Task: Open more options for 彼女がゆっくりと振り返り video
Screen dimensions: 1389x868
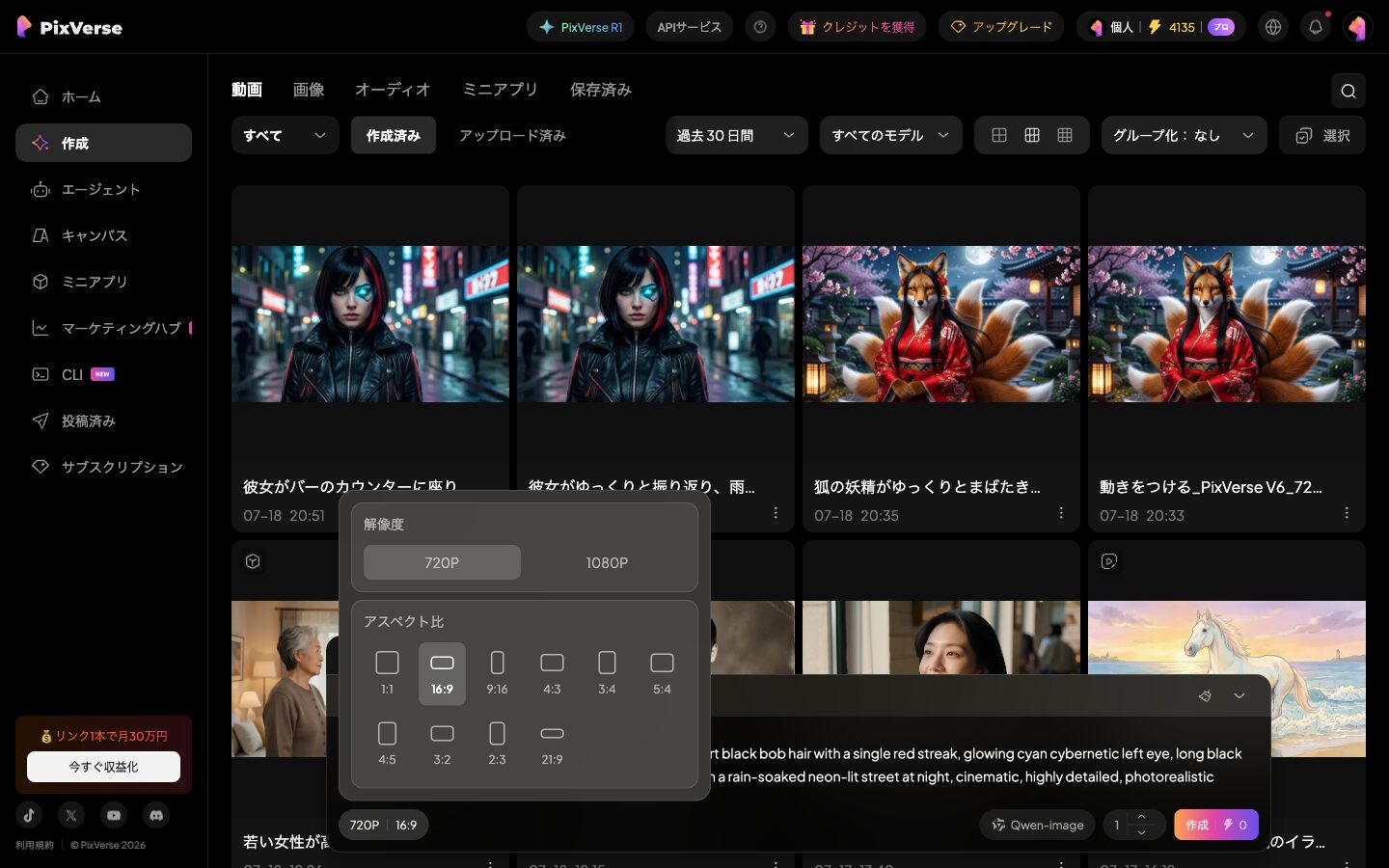Action: point(776,513)
